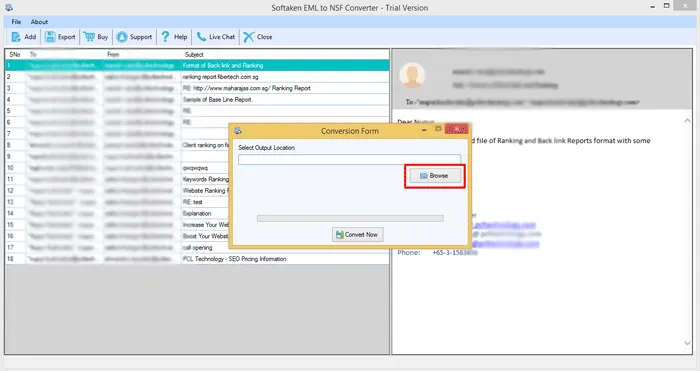The height and width of the screenshot is (371, 700).
Task: Click the Select Output Location text field
Action: click(350, 159)
